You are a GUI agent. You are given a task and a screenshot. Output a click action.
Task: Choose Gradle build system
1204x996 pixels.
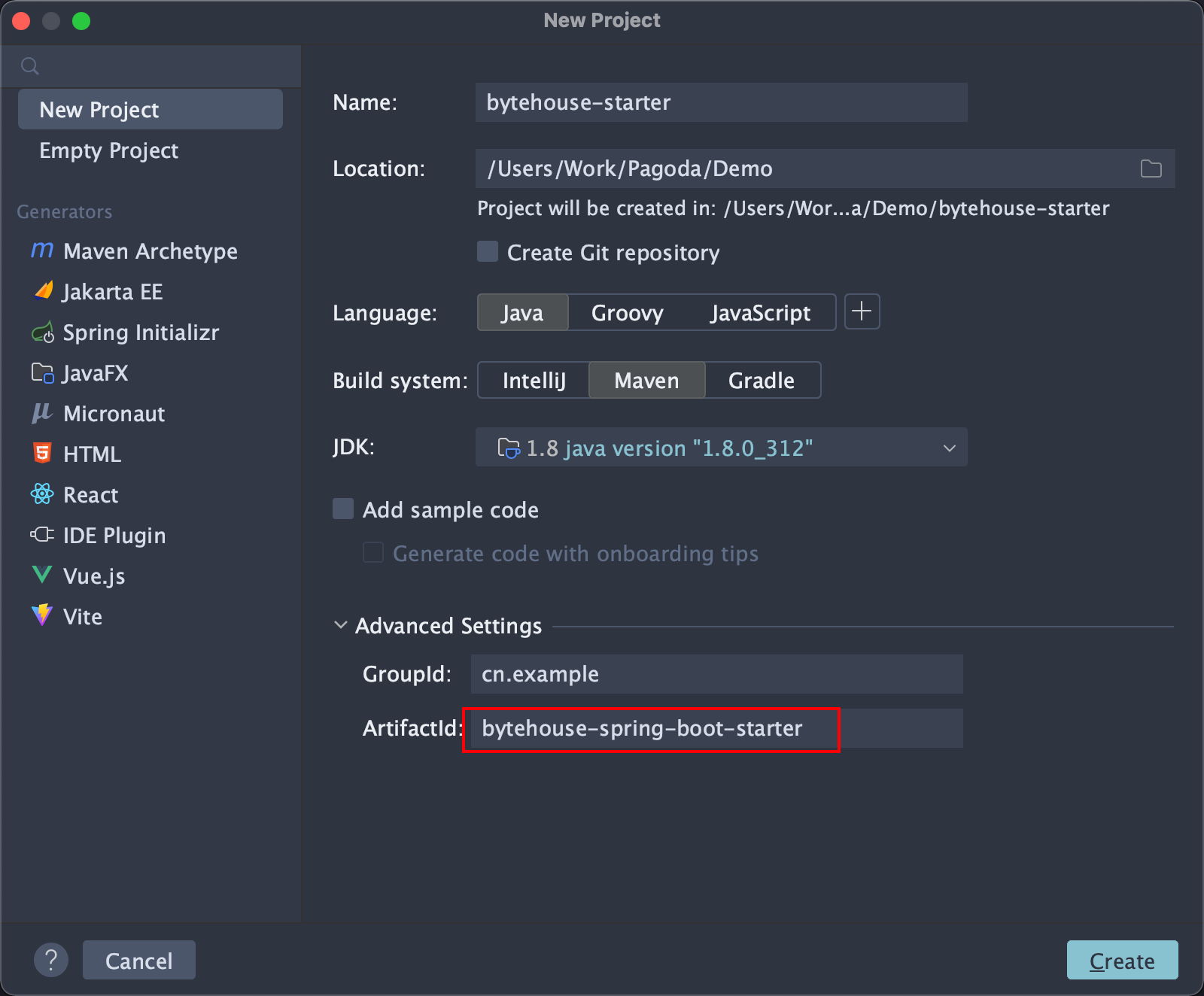tap(762, 380)
